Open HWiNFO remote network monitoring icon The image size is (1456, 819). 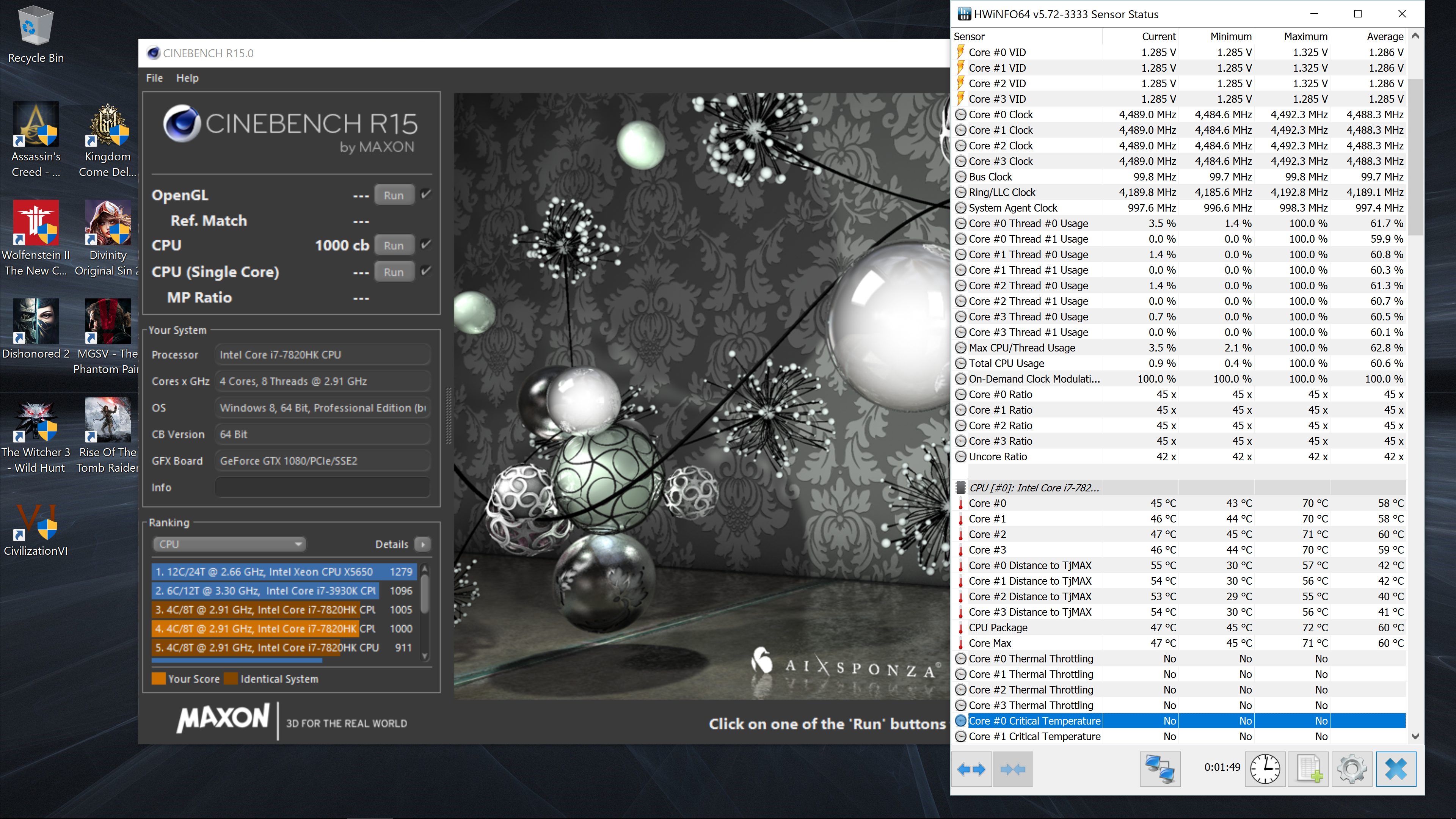(x=1160, y=769)
